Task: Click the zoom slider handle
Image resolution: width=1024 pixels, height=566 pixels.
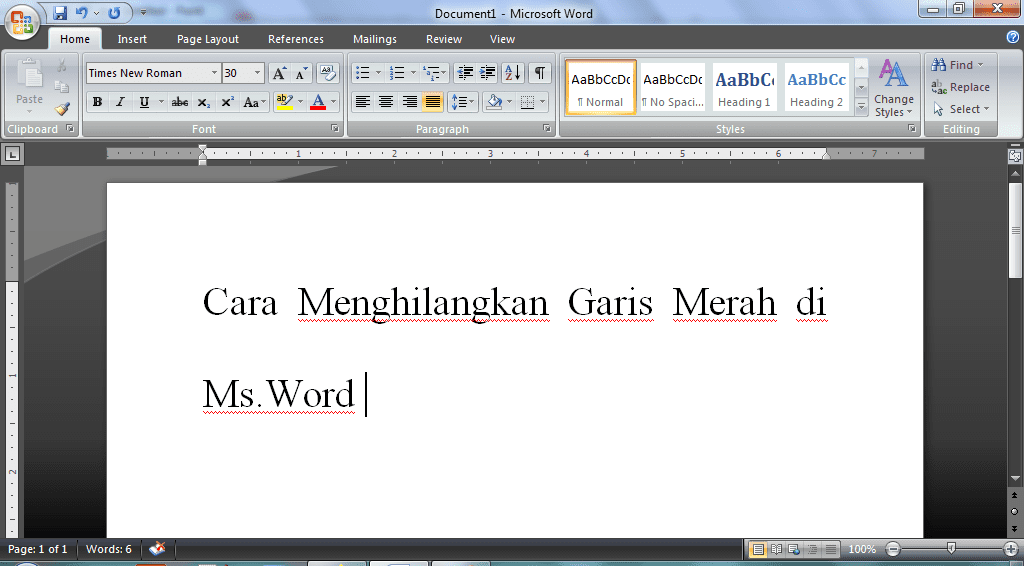Action: tap(951, 549)
